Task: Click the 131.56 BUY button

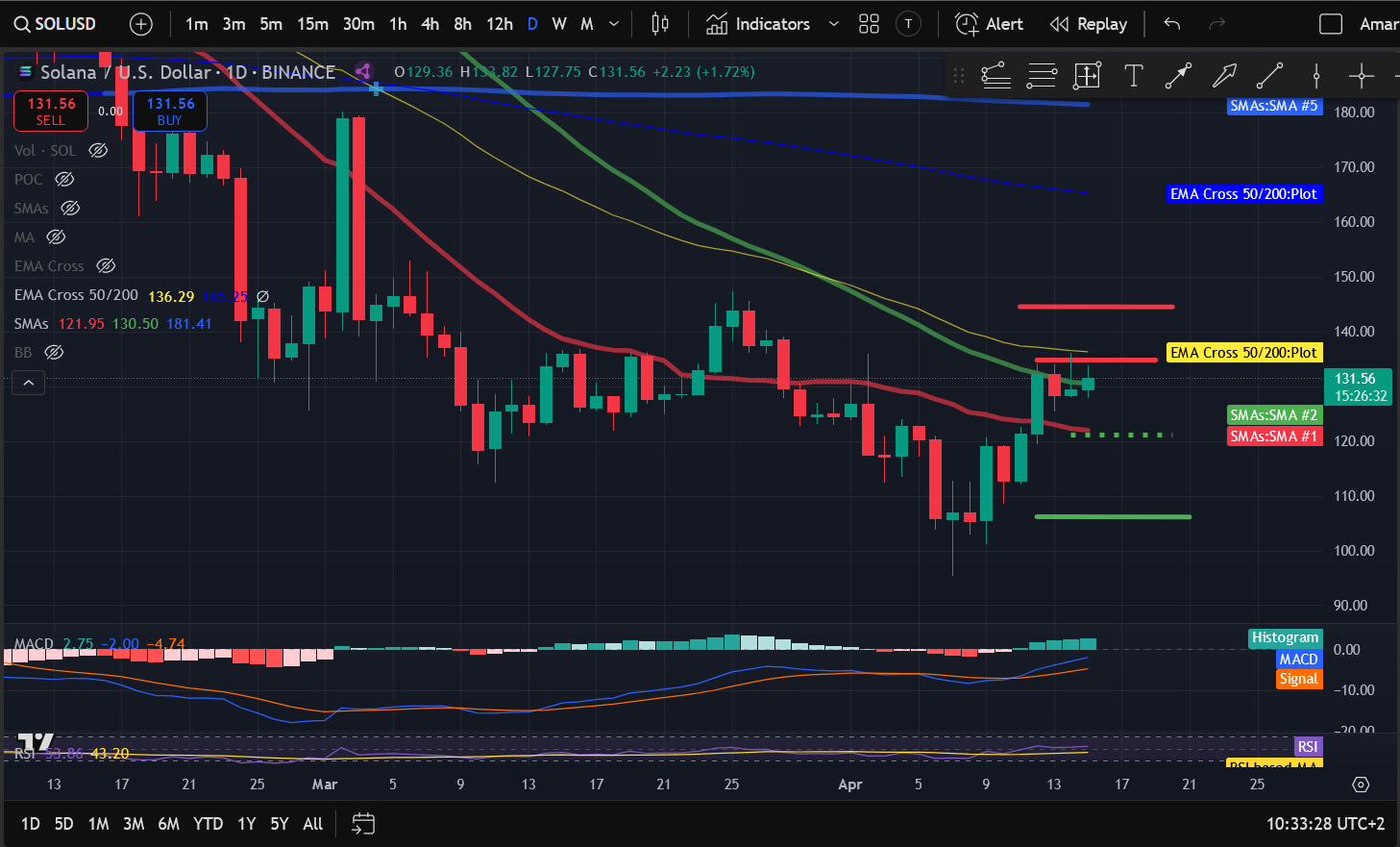Action: 170,111
